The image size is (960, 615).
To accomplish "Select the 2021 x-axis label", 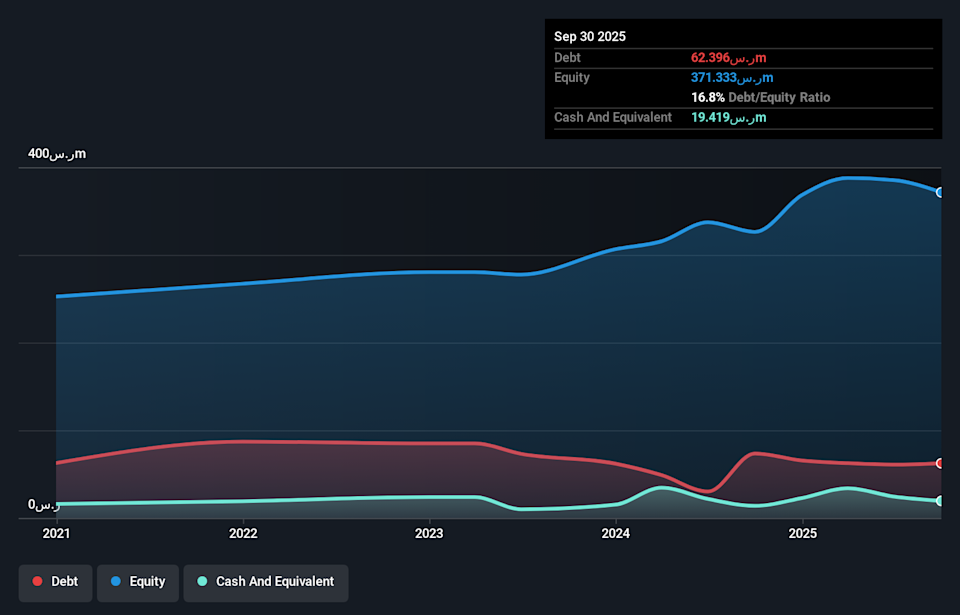I will pos(57,534).
